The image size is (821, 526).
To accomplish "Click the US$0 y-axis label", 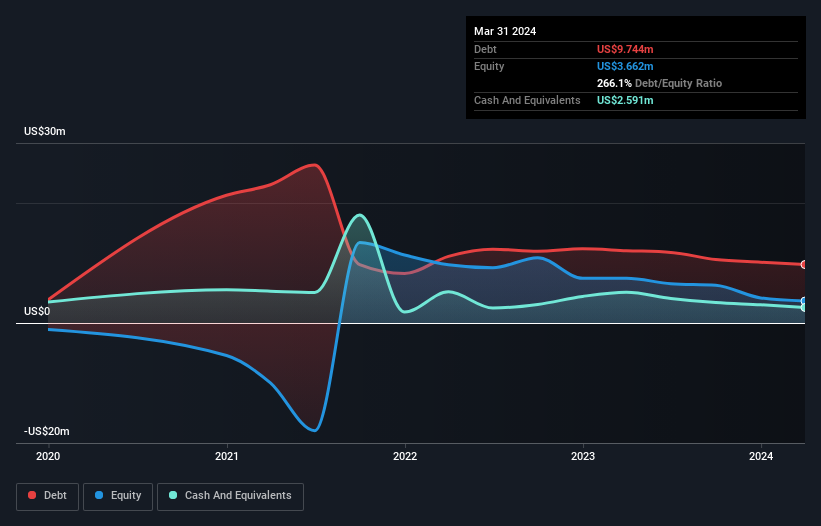I will point(37,311).
